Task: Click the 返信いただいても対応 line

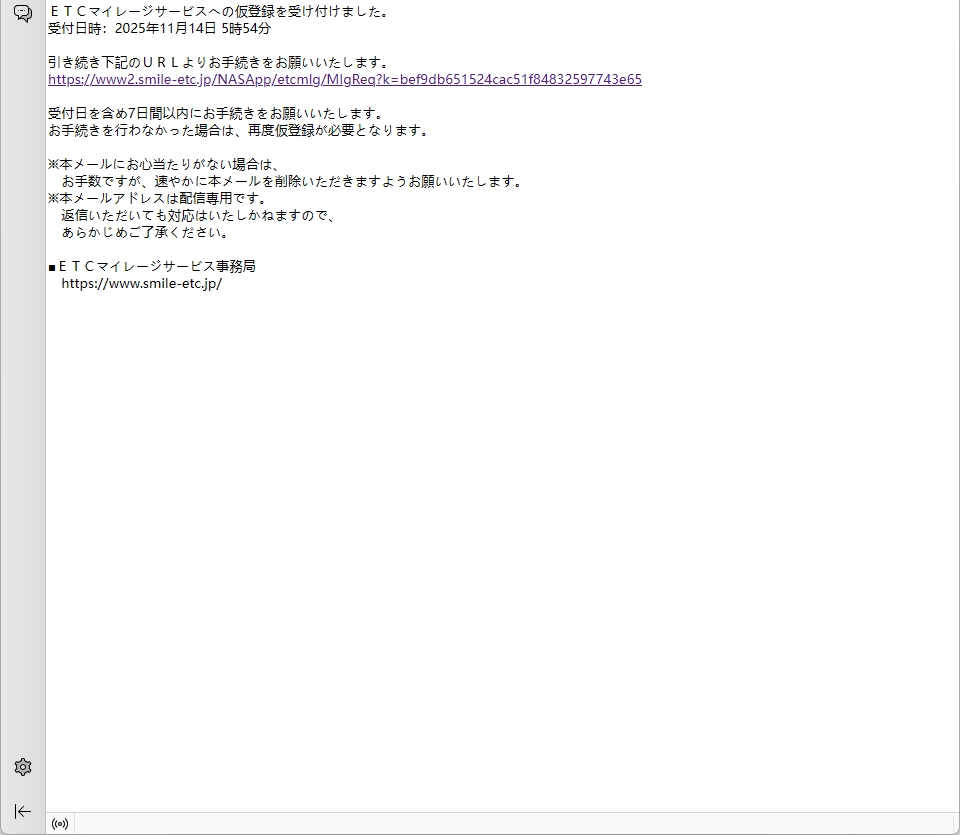Action: coord(197,216)
